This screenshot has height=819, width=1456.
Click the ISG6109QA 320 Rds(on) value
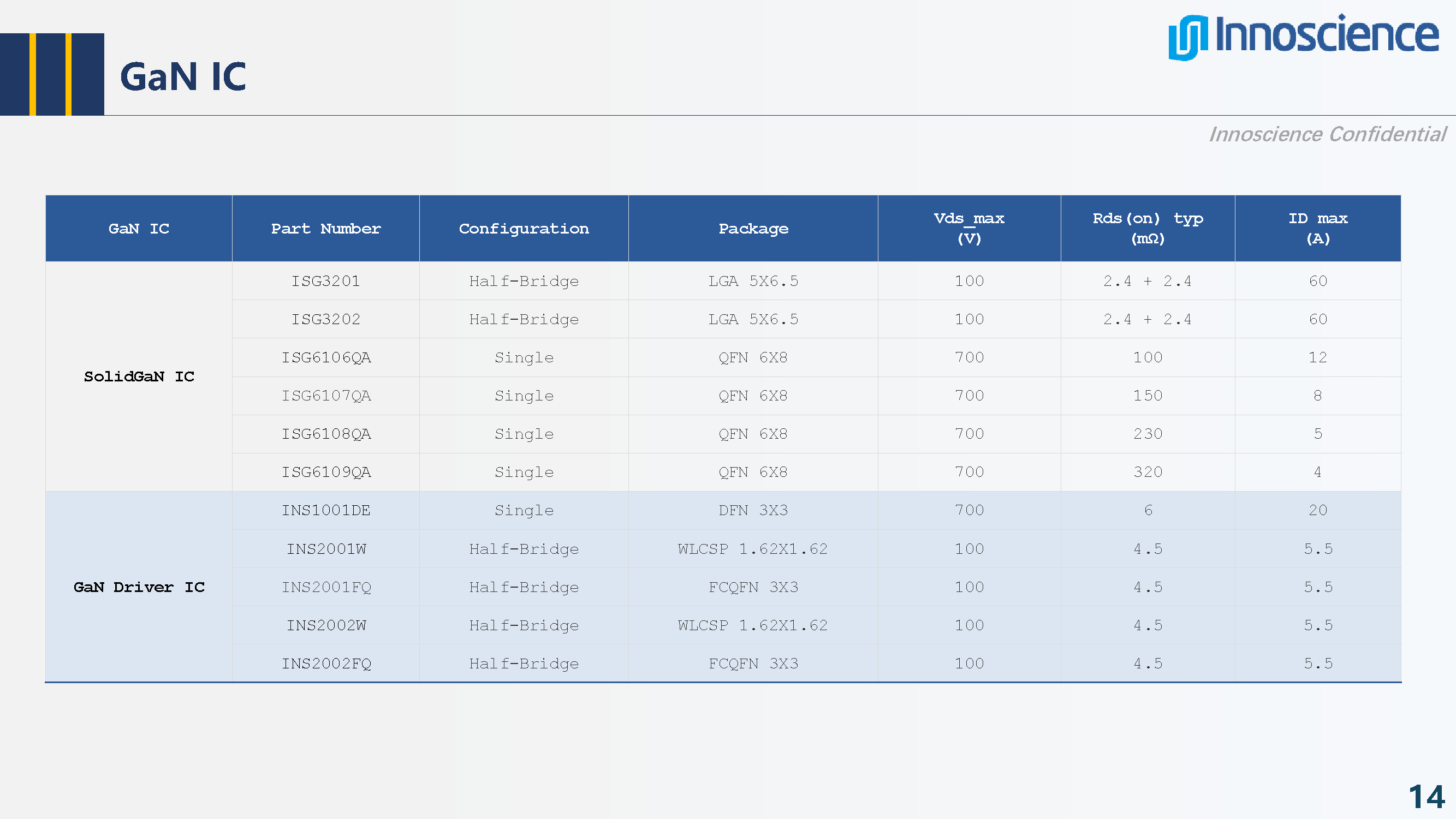pos(1148,472)
